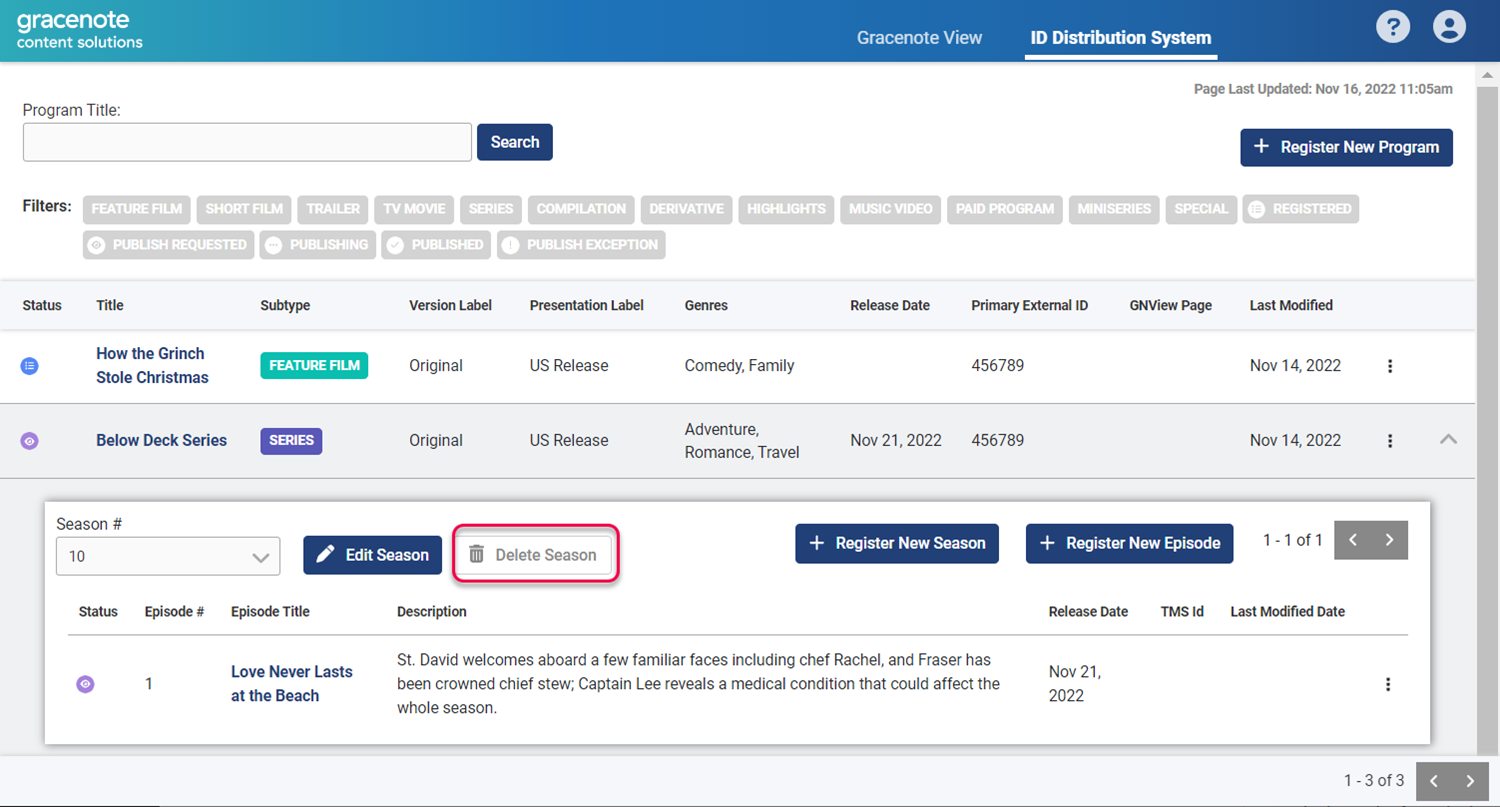
Task: Toggle the FEATURE FILM filter chip
Action: click(137, 209)
